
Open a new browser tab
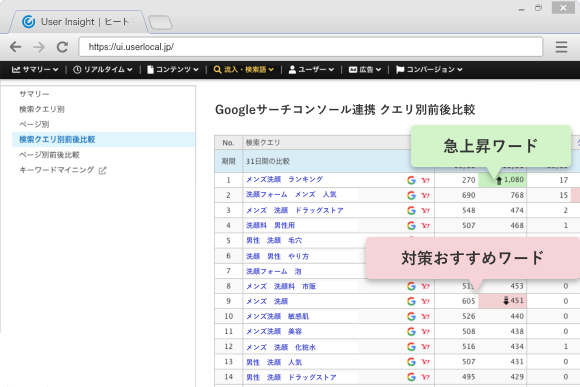click(x=160, y=22)
